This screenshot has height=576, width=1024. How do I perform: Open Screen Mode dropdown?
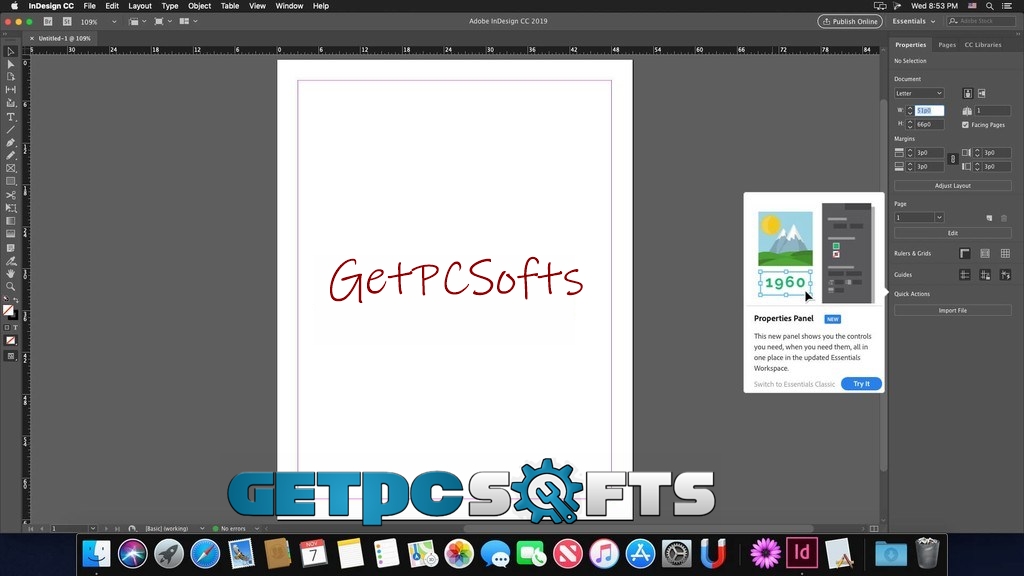pyautogui.click(x=162, y=22)
